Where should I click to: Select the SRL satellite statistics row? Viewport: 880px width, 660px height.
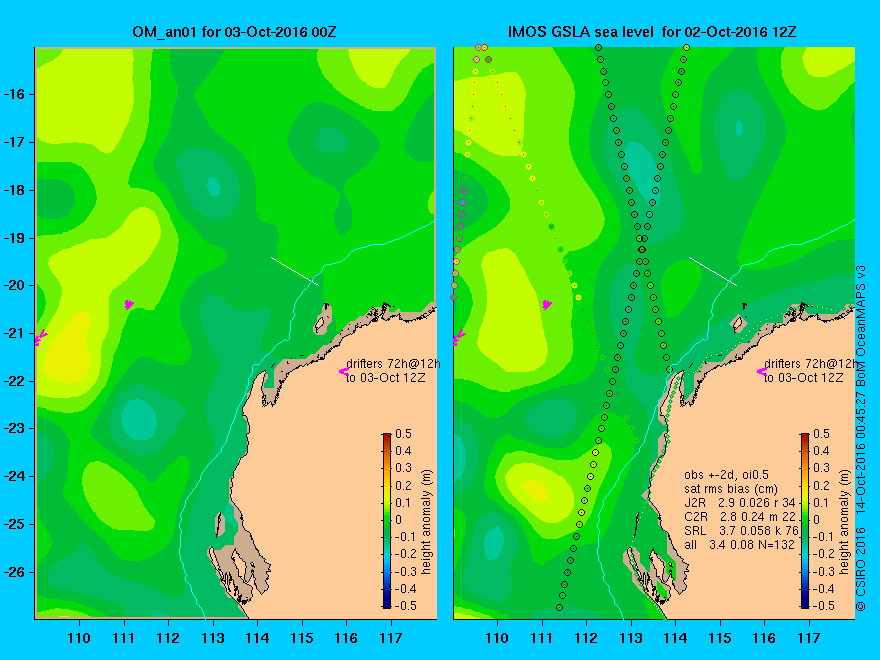click(741, 531)
